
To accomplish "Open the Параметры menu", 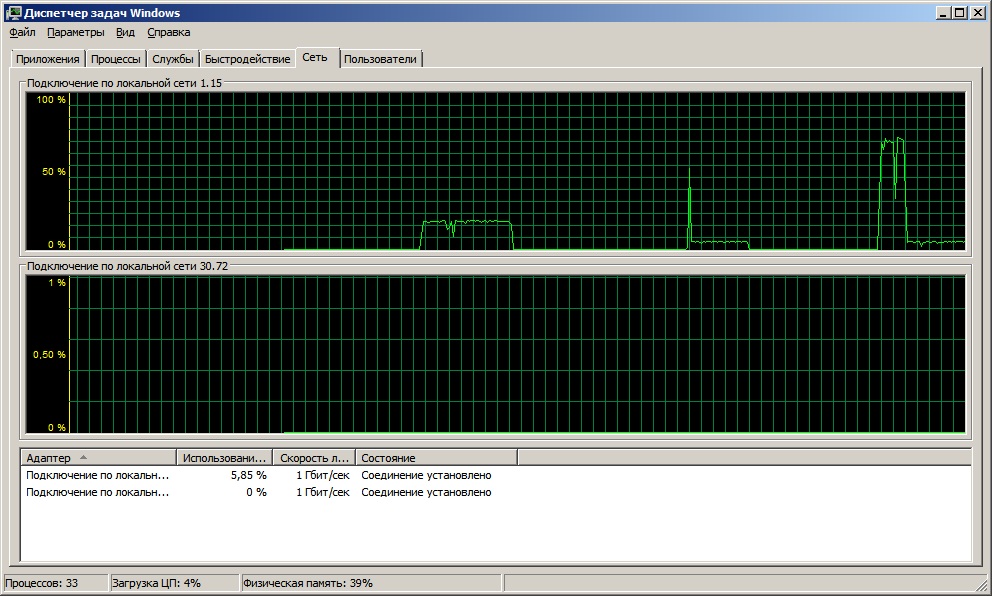I will tap(75, 32).
